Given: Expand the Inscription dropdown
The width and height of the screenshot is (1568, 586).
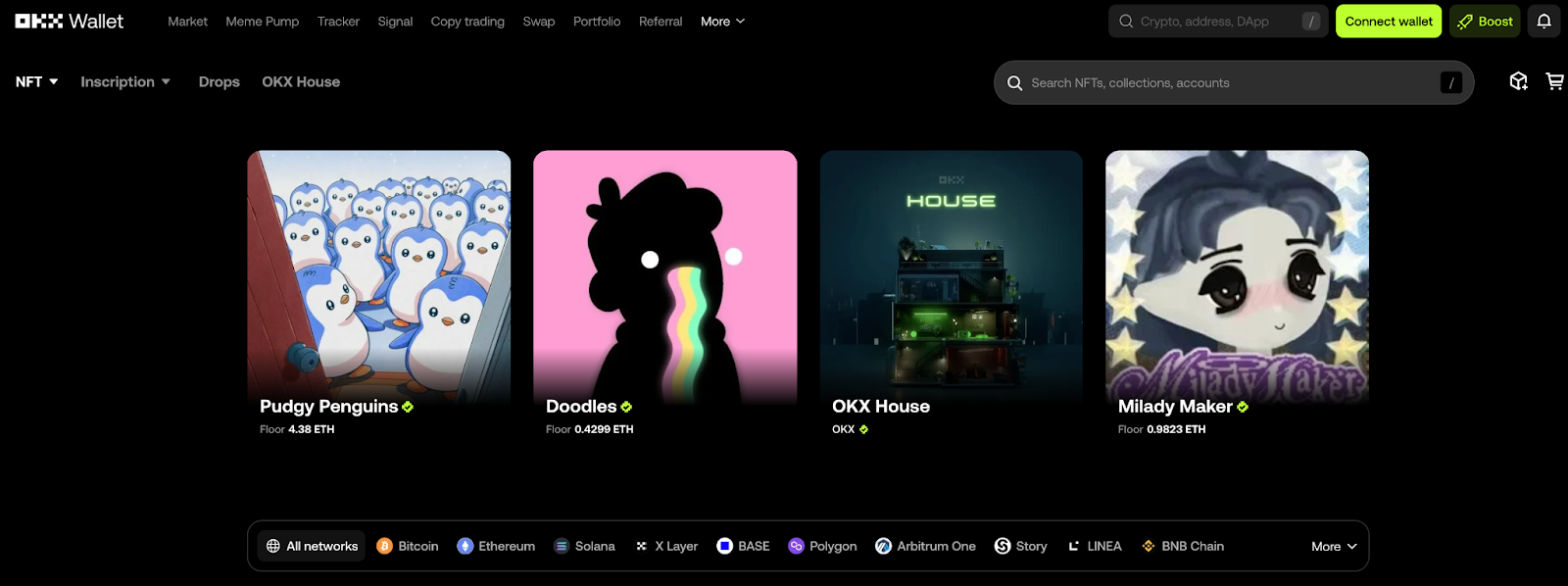Looking at the screenshot, I should pyautogui.click(x=125, y=82).
